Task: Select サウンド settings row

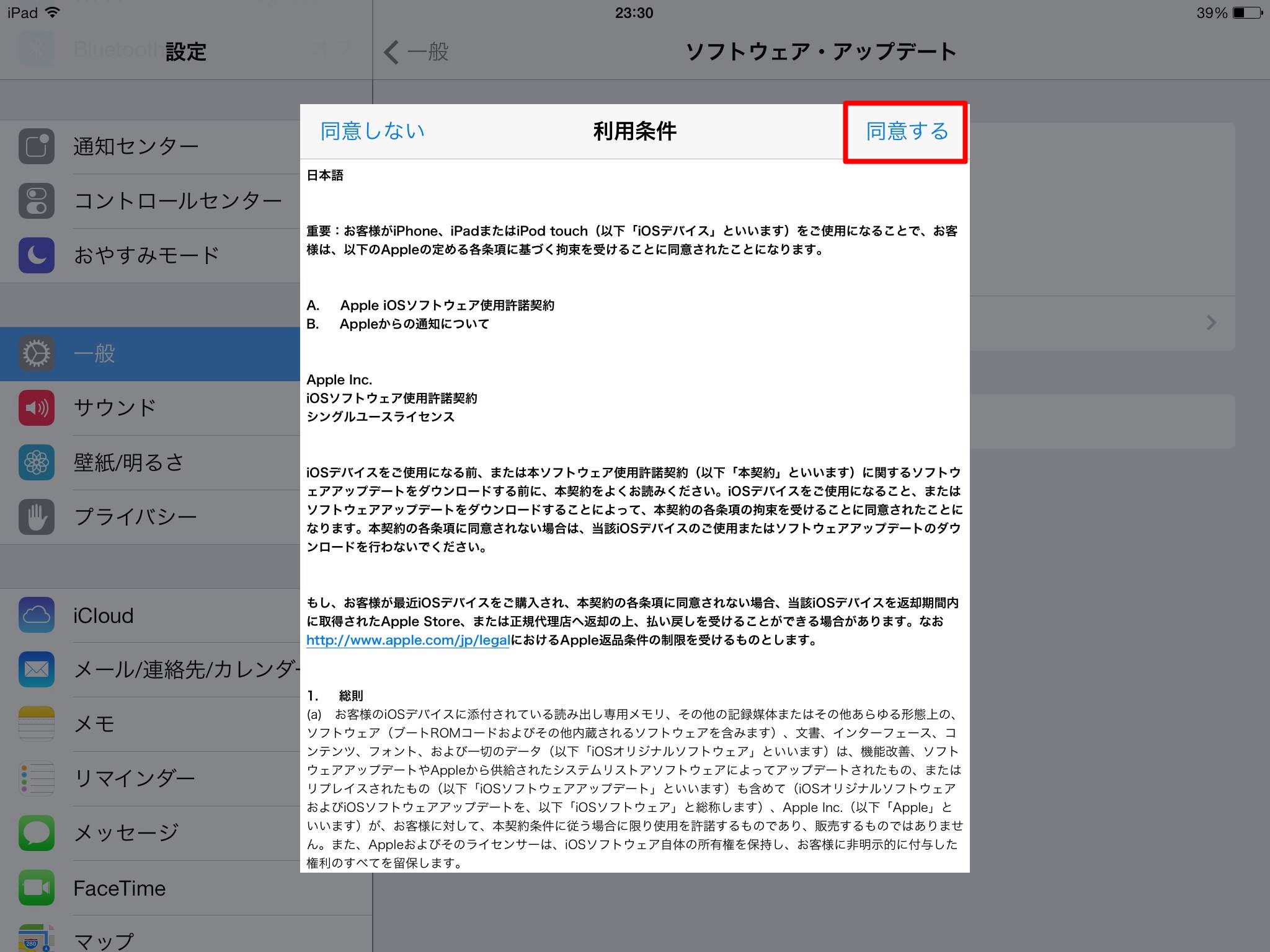Action: pyautogui.click(x=150, y=408)
